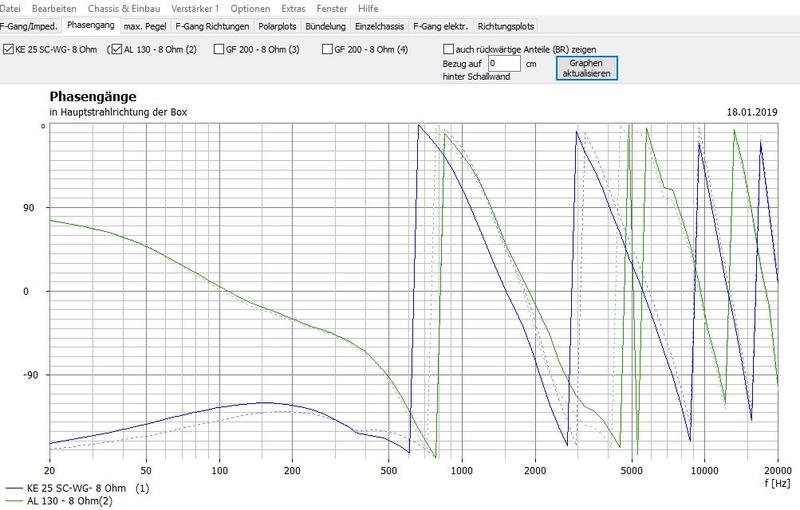
Task: Uncheck the AL 130 - 8 Ohm (2) checkbox
Action: (x=117, y=49)
